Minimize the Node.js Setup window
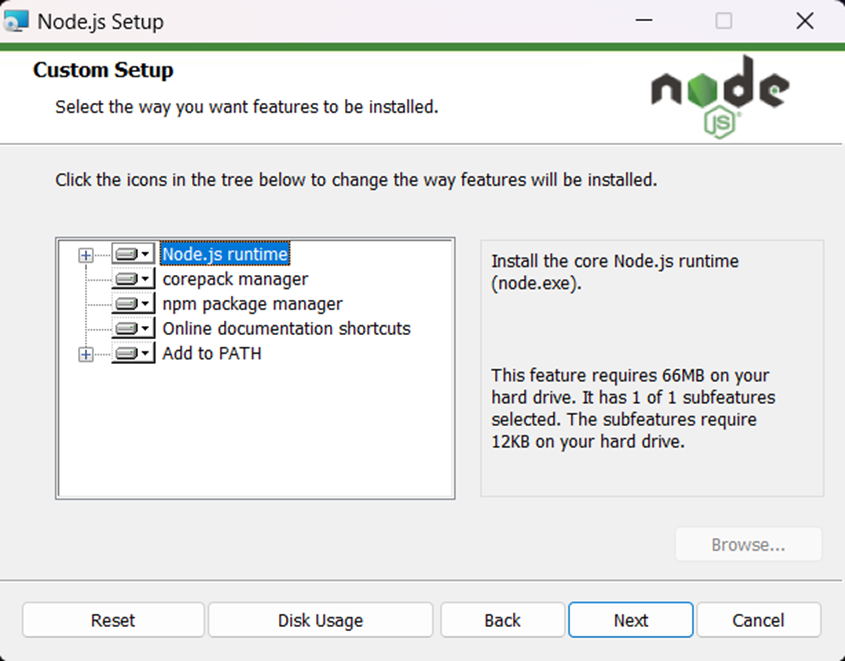This screenshot has width=845, height=661. (644, 21)
